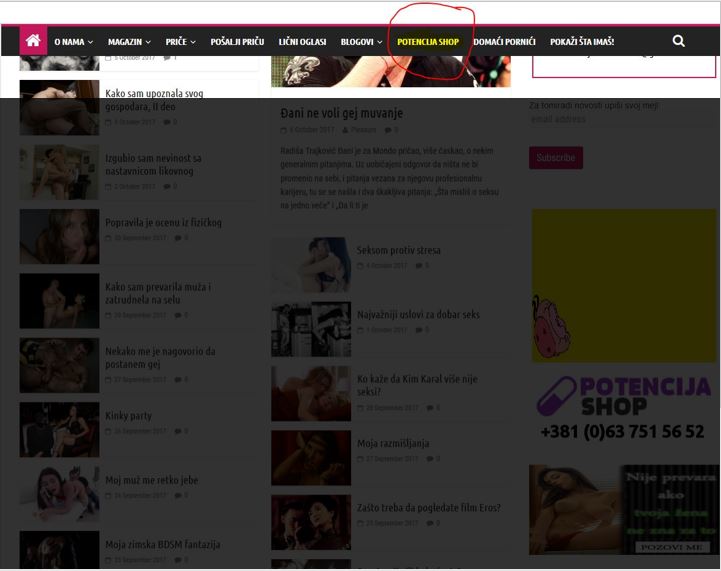Screen dimensions: 721x571
Task: Open thumbnail beside Seksom protiv stresa
Action: coord(311,264)
